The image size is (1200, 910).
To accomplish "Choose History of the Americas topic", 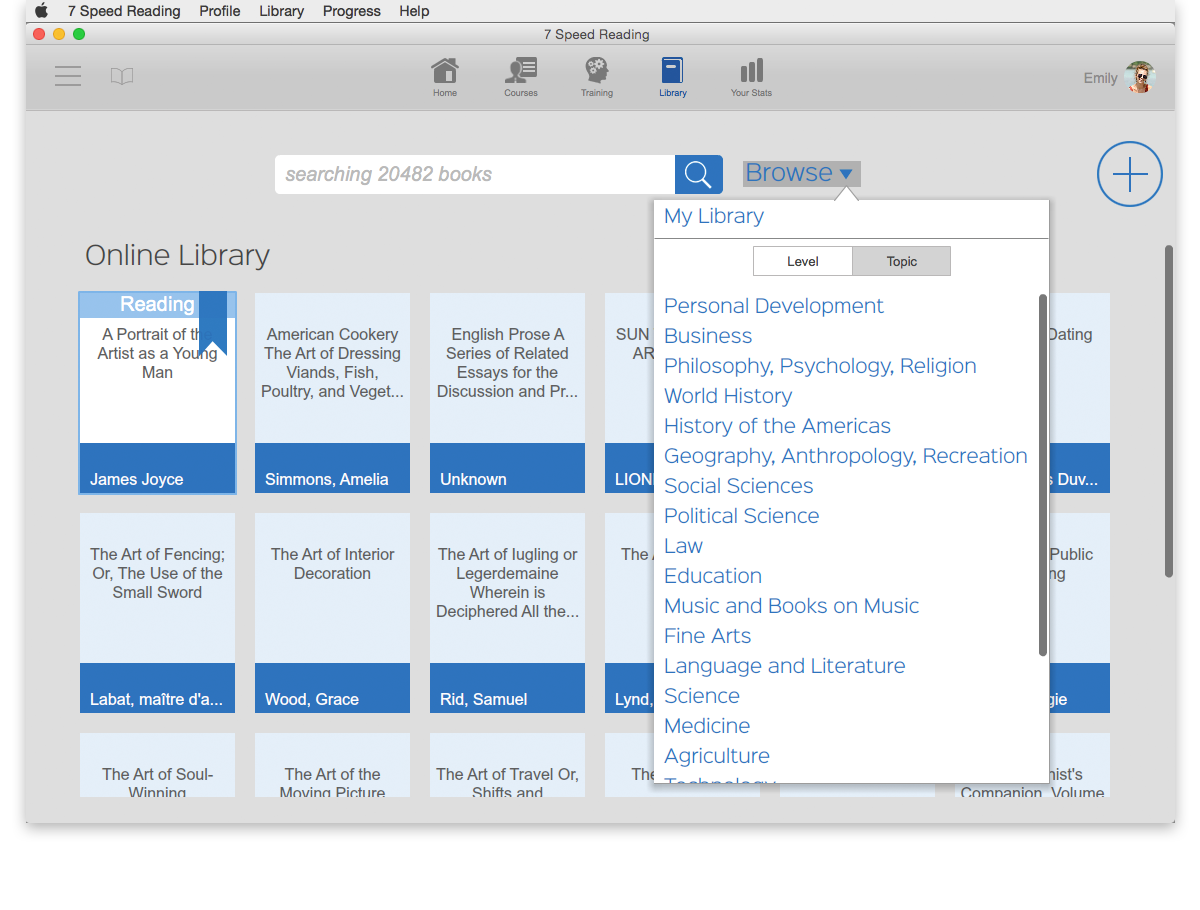I will tap(777, 426).
